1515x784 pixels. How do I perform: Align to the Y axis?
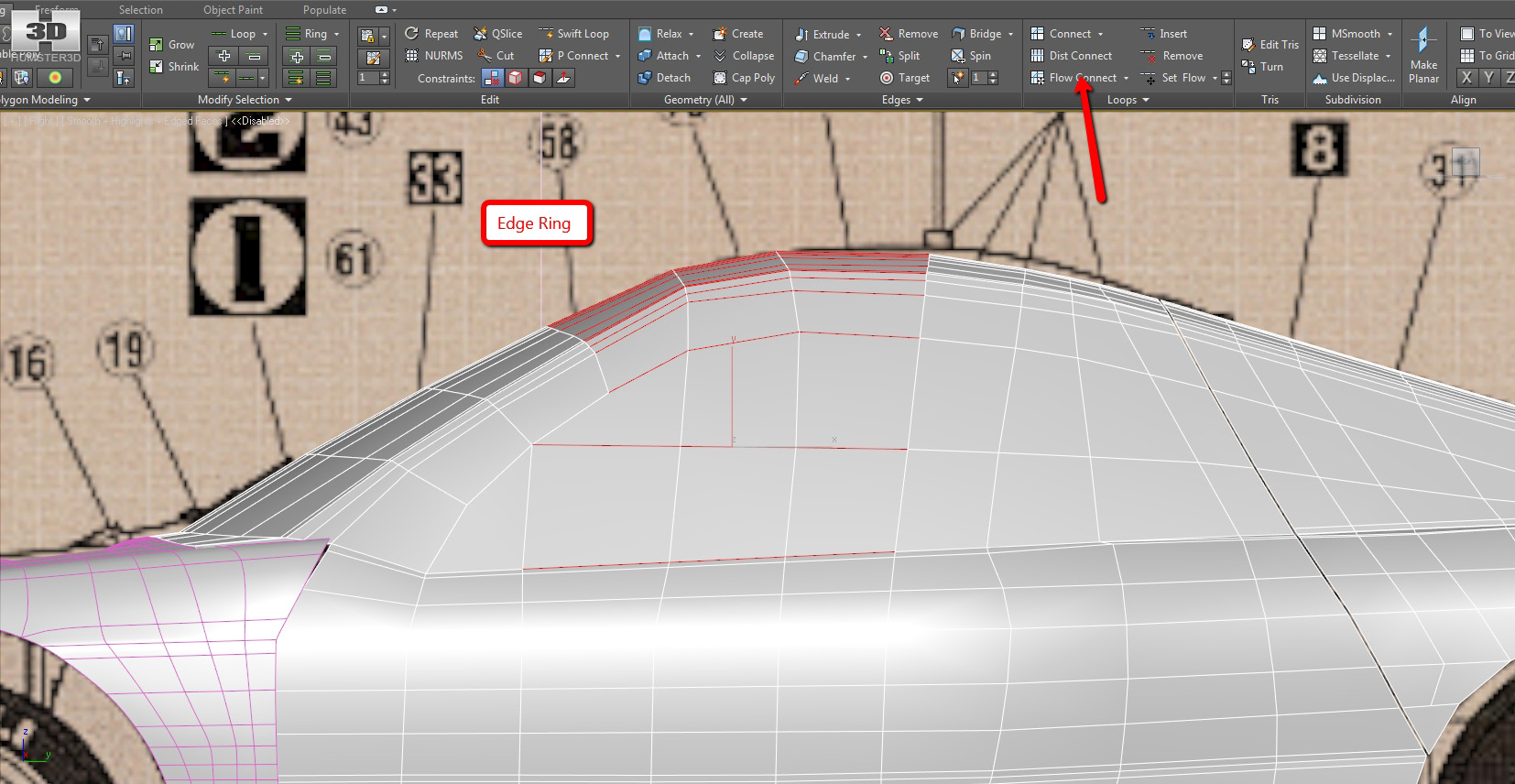1488,78
